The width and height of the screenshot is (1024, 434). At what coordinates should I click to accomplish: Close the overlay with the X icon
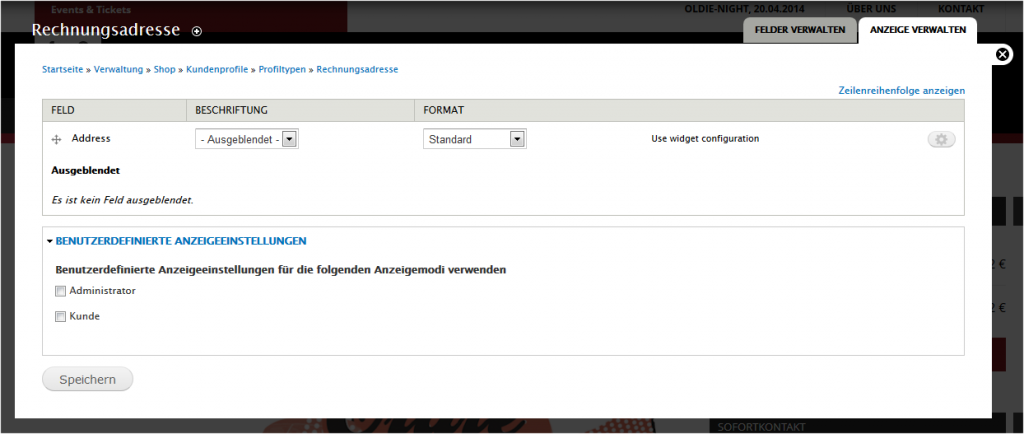pos(1003,55)
